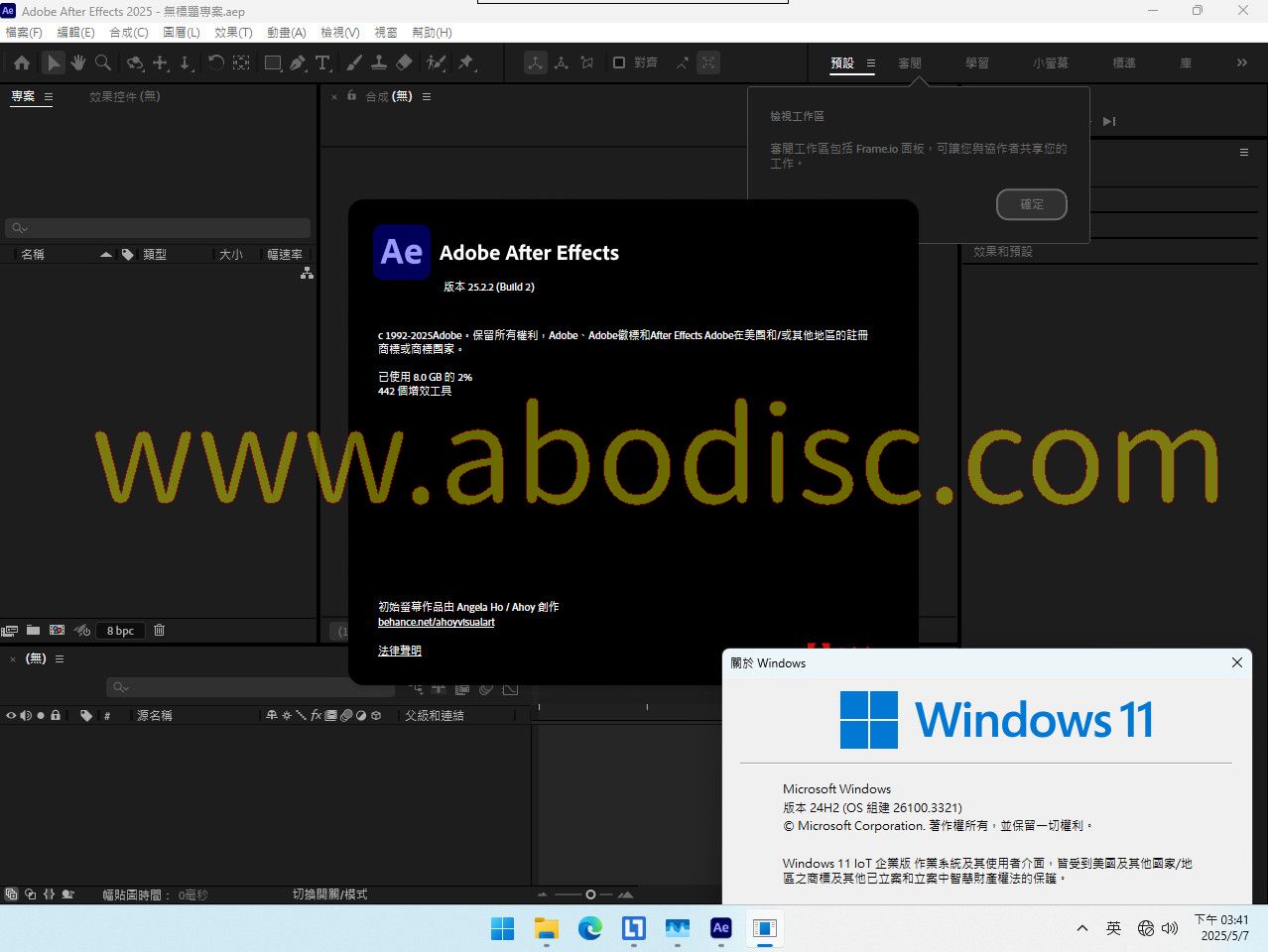Open project settings via the rocket icon beside 8 bpc
The height and width of the screenshot is (952, 1268).
point(82,630)
